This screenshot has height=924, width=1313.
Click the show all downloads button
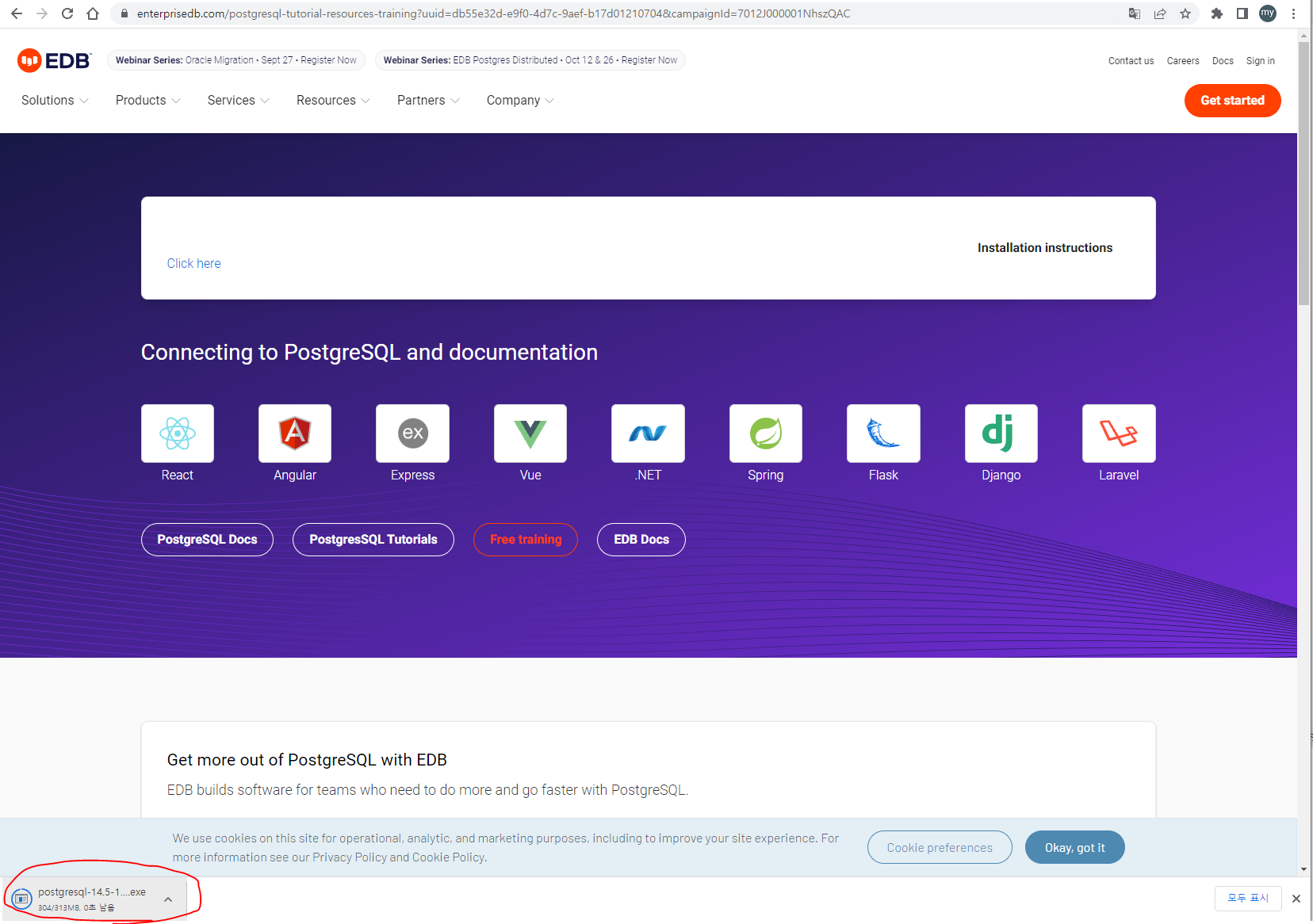pos(1249,898)
